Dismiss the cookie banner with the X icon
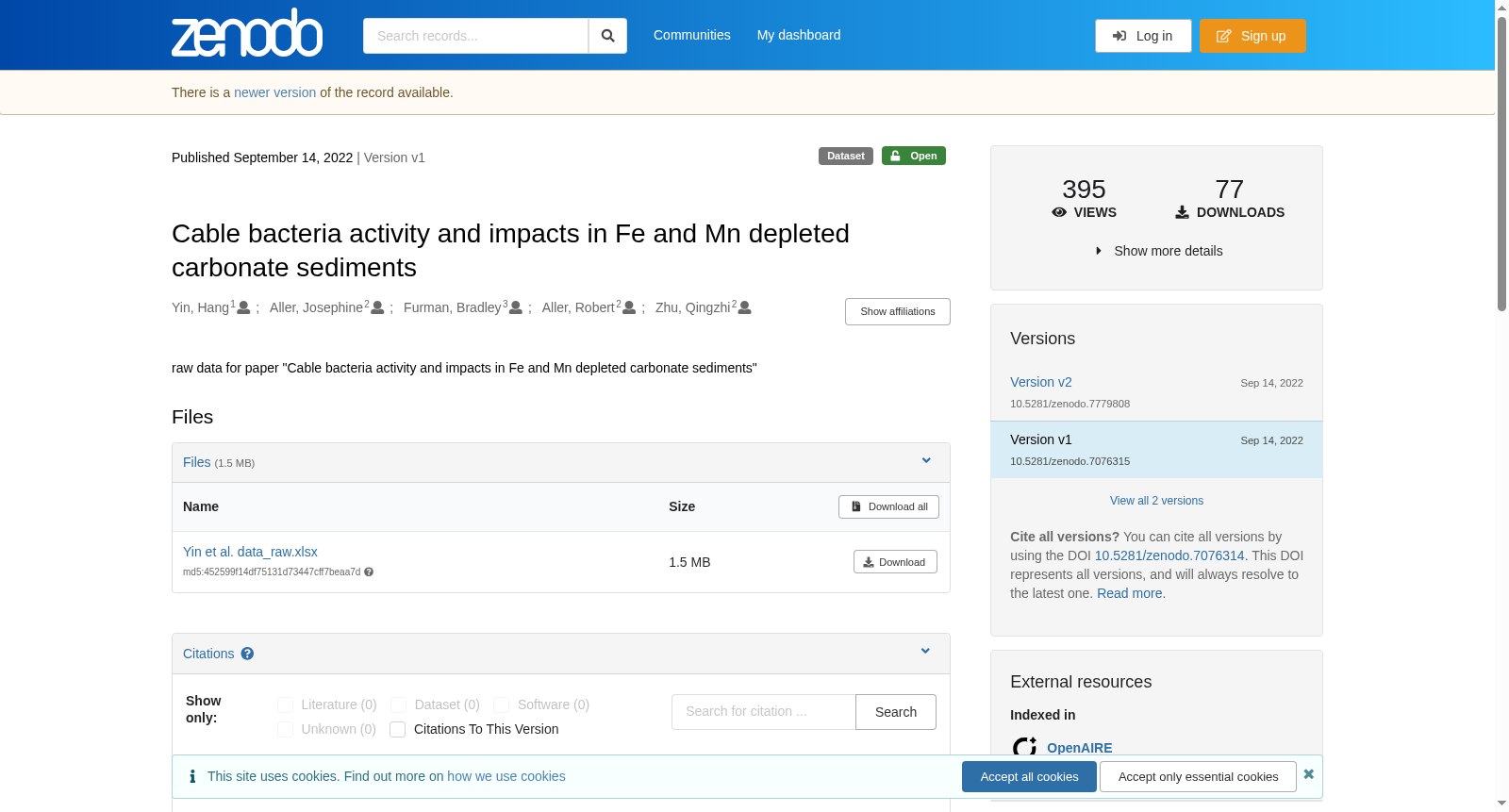 (1309, 774)
